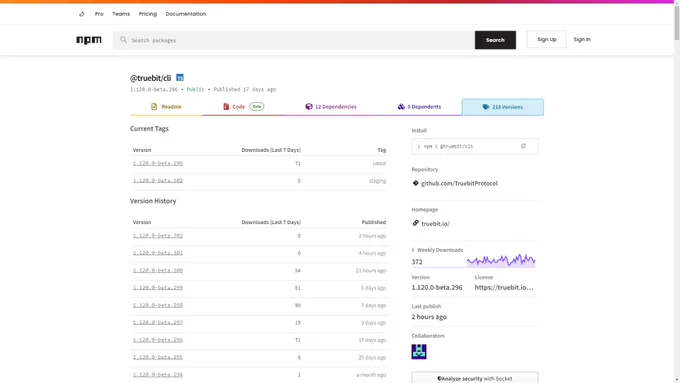This screenshot has width=680, height=383.
Task: Click the homepage link chain icon
Action: coord(415,223)
